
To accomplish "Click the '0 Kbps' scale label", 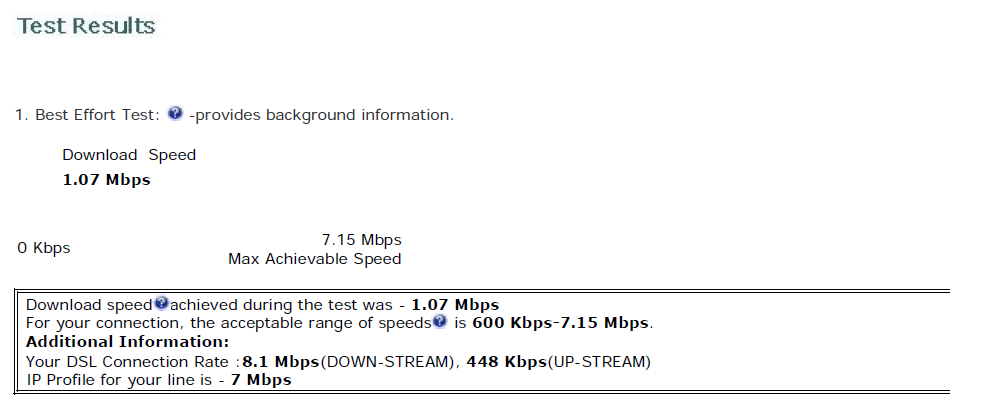I will 43,248.
